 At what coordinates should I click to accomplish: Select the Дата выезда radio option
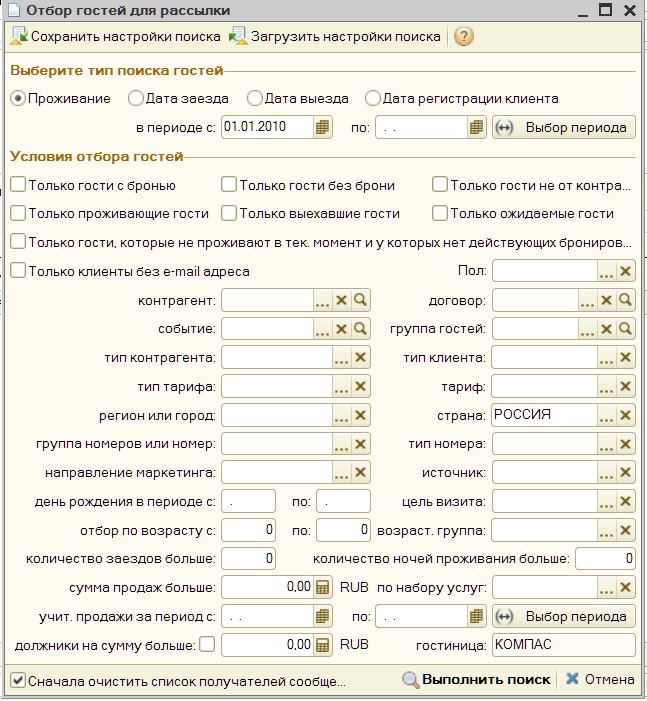pos(254,98)
